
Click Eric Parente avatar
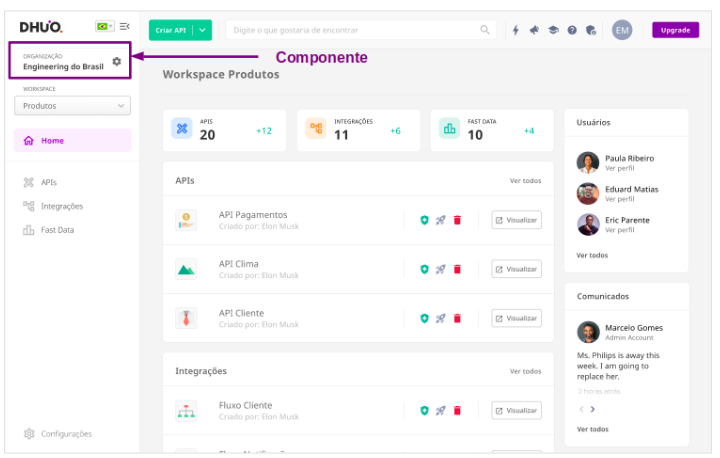point(588,225)
